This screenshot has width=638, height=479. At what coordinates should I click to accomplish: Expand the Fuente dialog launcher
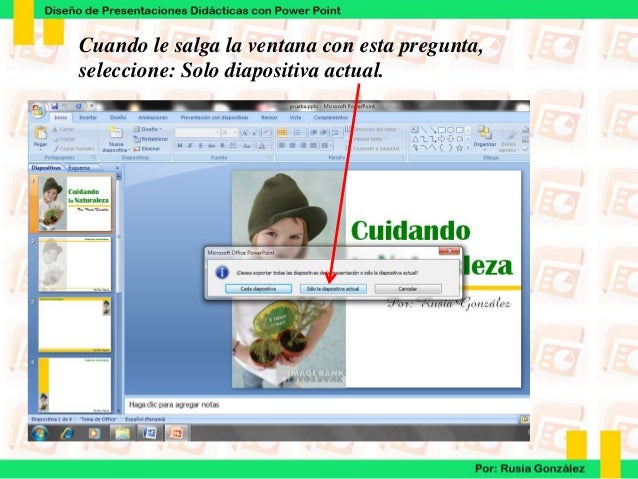(x=269, y=157)
